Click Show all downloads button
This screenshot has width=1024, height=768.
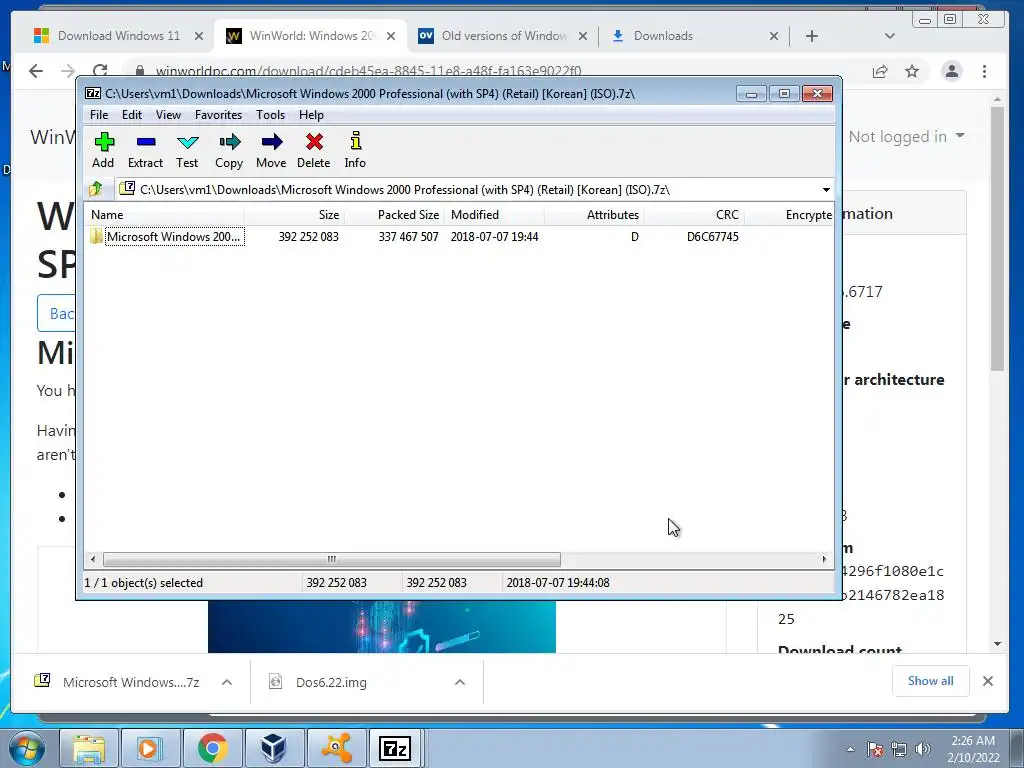[x=931, y=681]
